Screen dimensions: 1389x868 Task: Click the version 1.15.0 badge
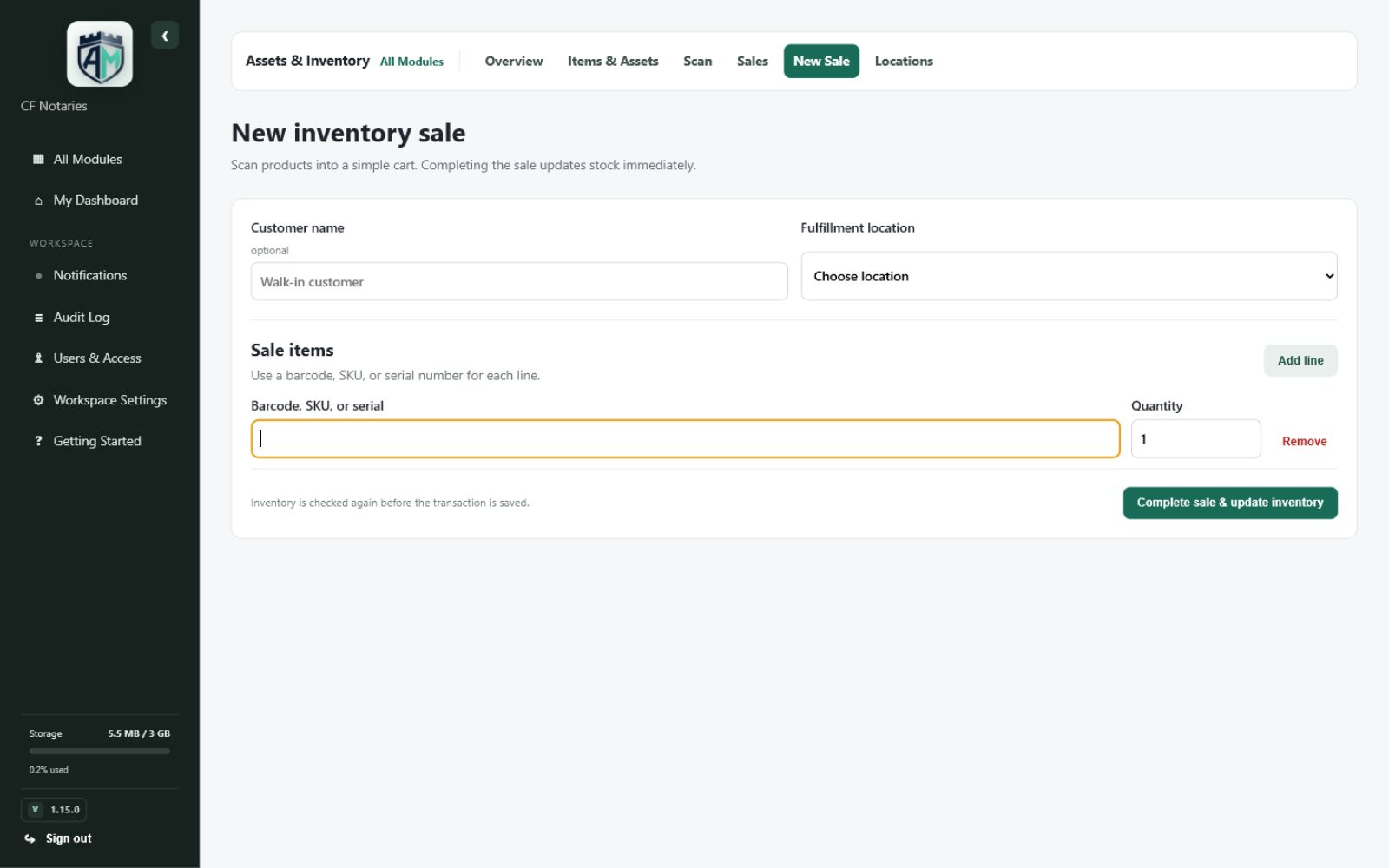tap(54, 810)
